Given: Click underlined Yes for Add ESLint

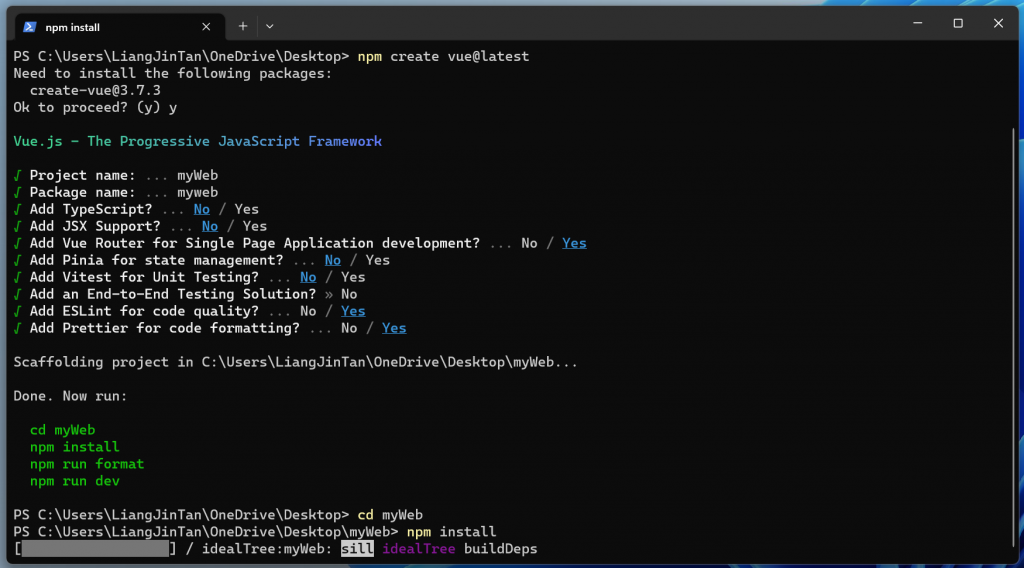Looking at the screenshot, I should [353, 311].
